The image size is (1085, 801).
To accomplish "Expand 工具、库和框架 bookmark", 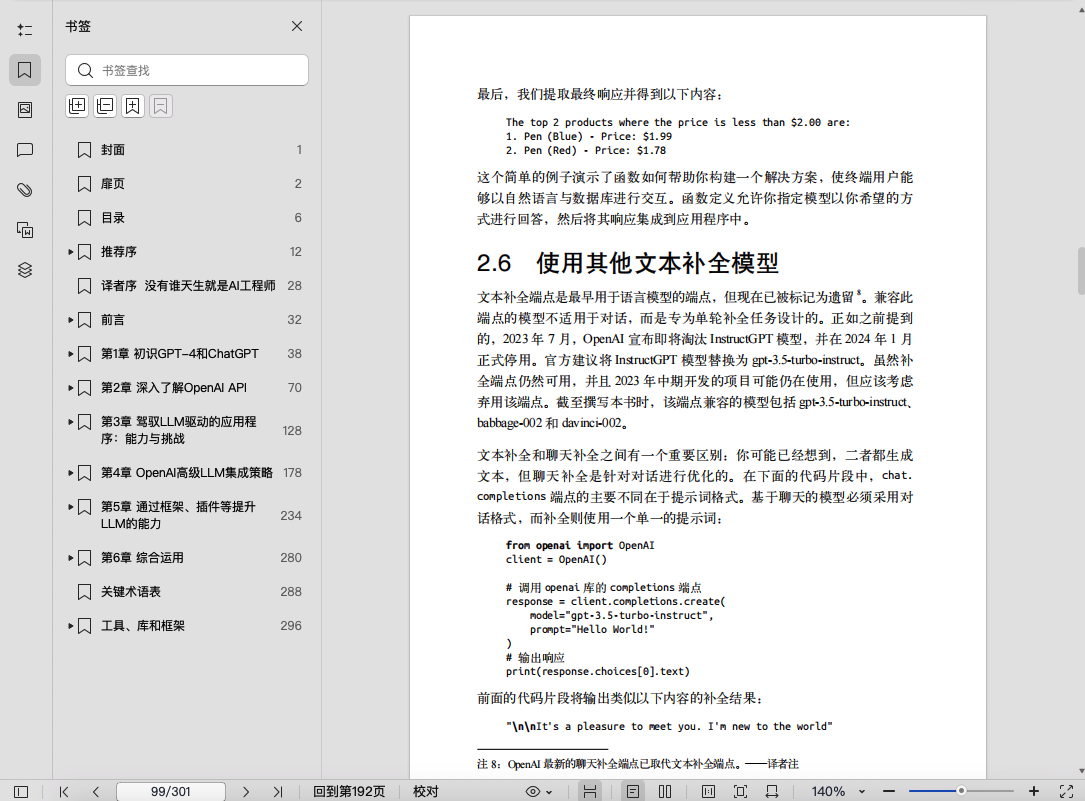I will coord(71,625).
